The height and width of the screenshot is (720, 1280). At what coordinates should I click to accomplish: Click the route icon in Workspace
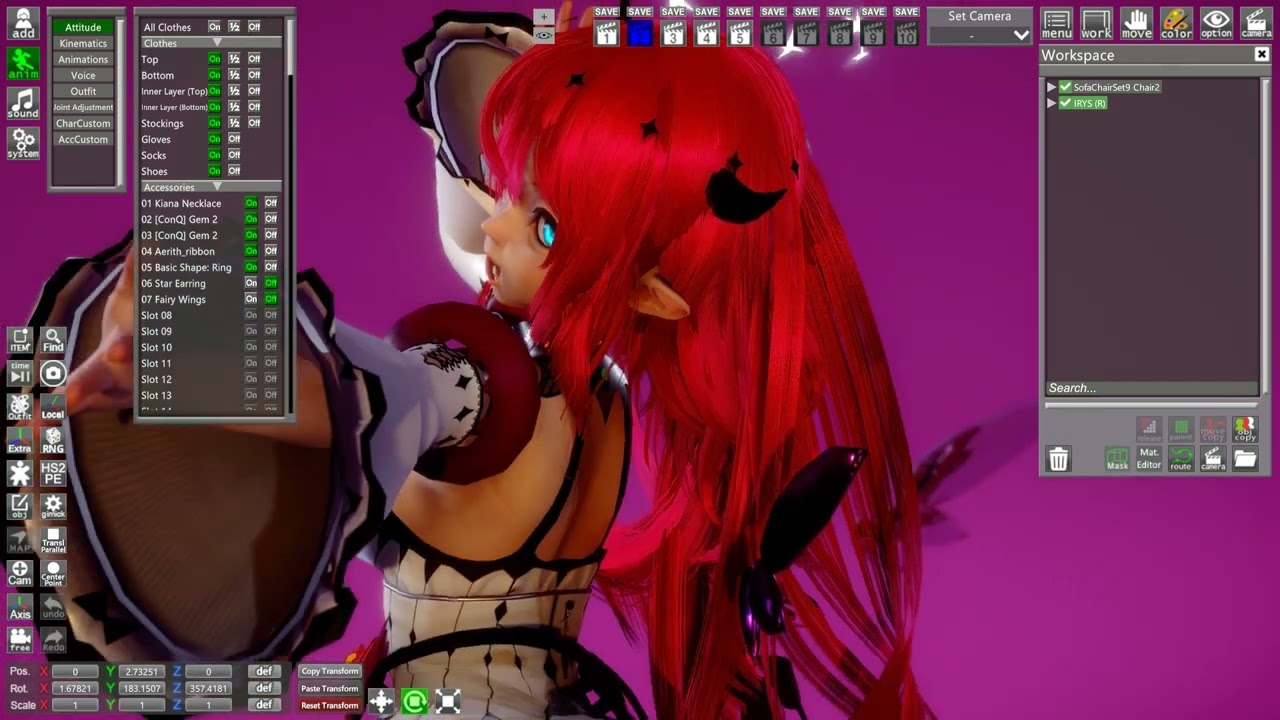click(1181, 459)
